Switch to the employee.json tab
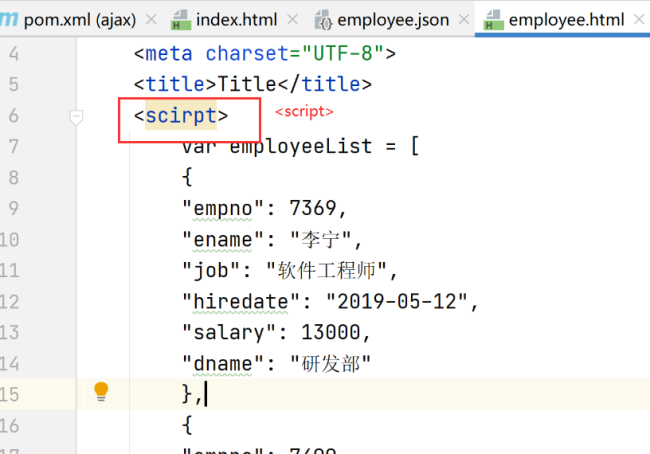Viewport: 650px width, 454px height. pos(393,20)
